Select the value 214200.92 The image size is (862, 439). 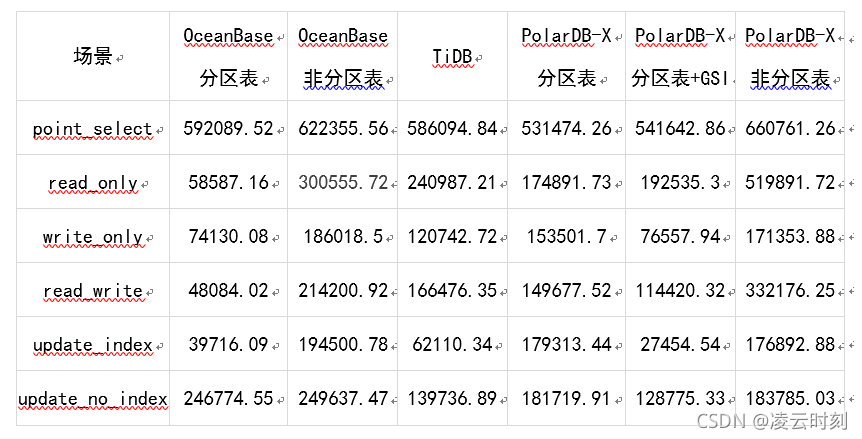(x=343, y=290)
